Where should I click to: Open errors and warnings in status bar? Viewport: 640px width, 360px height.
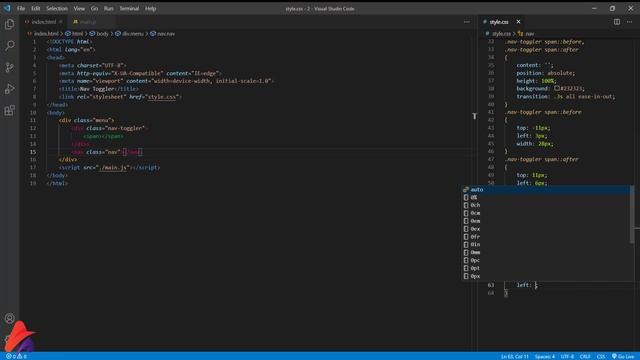coord(16,356)
